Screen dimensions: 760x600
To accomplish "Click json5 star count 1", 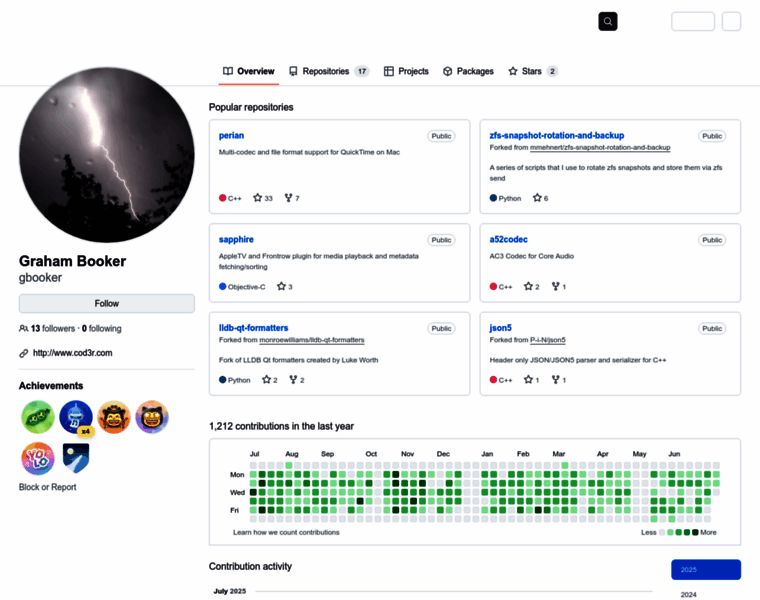I will click(x=532, y=380).
